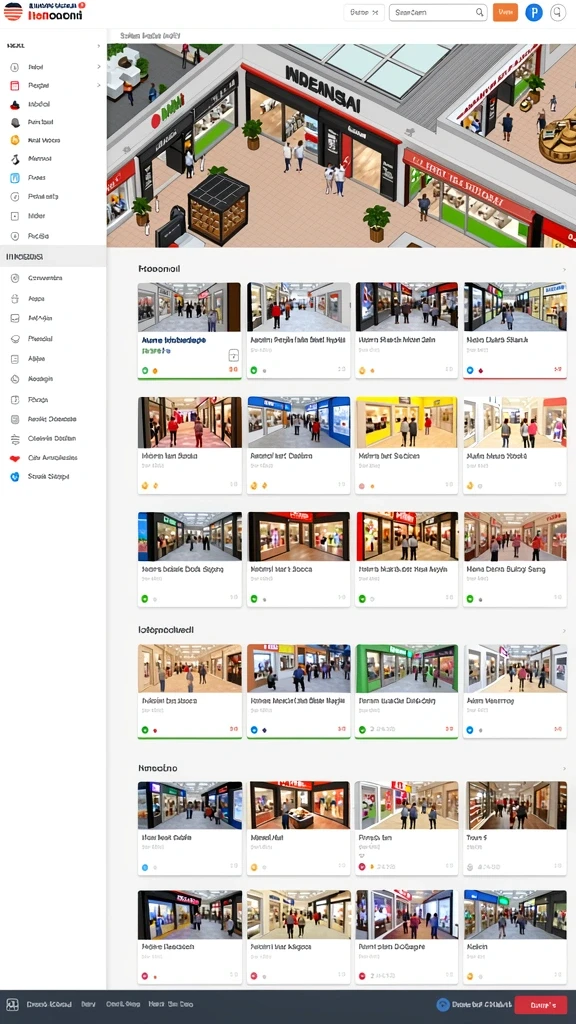Click the large isometric mall hero image

tap(341, 146)
